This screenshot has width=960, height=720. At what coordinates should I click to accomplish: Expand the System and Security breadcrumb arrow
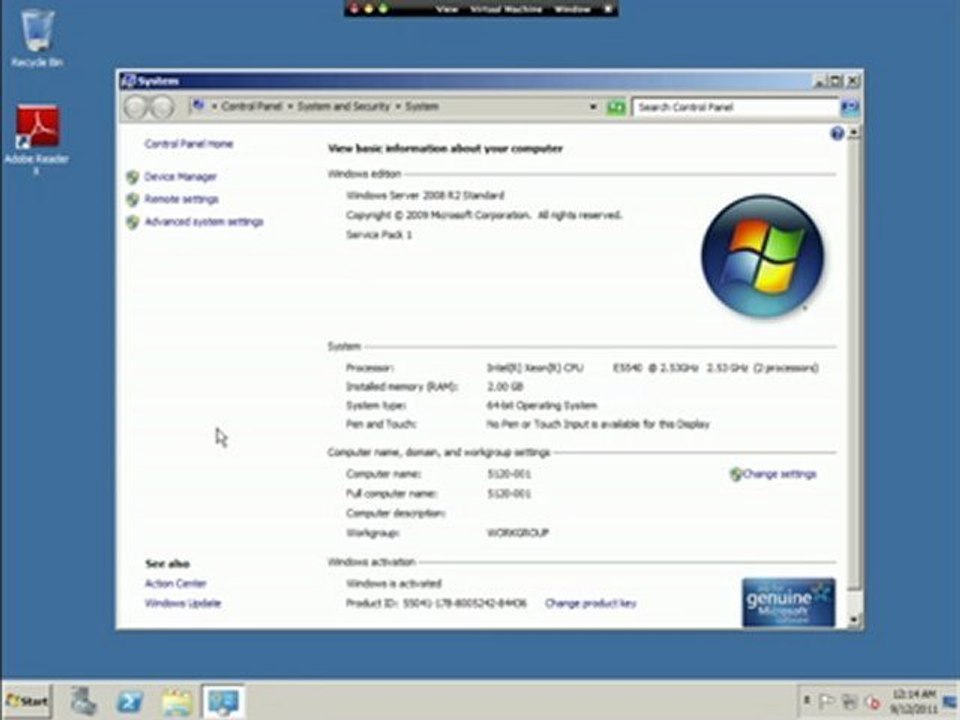click(x=397, y=107)
